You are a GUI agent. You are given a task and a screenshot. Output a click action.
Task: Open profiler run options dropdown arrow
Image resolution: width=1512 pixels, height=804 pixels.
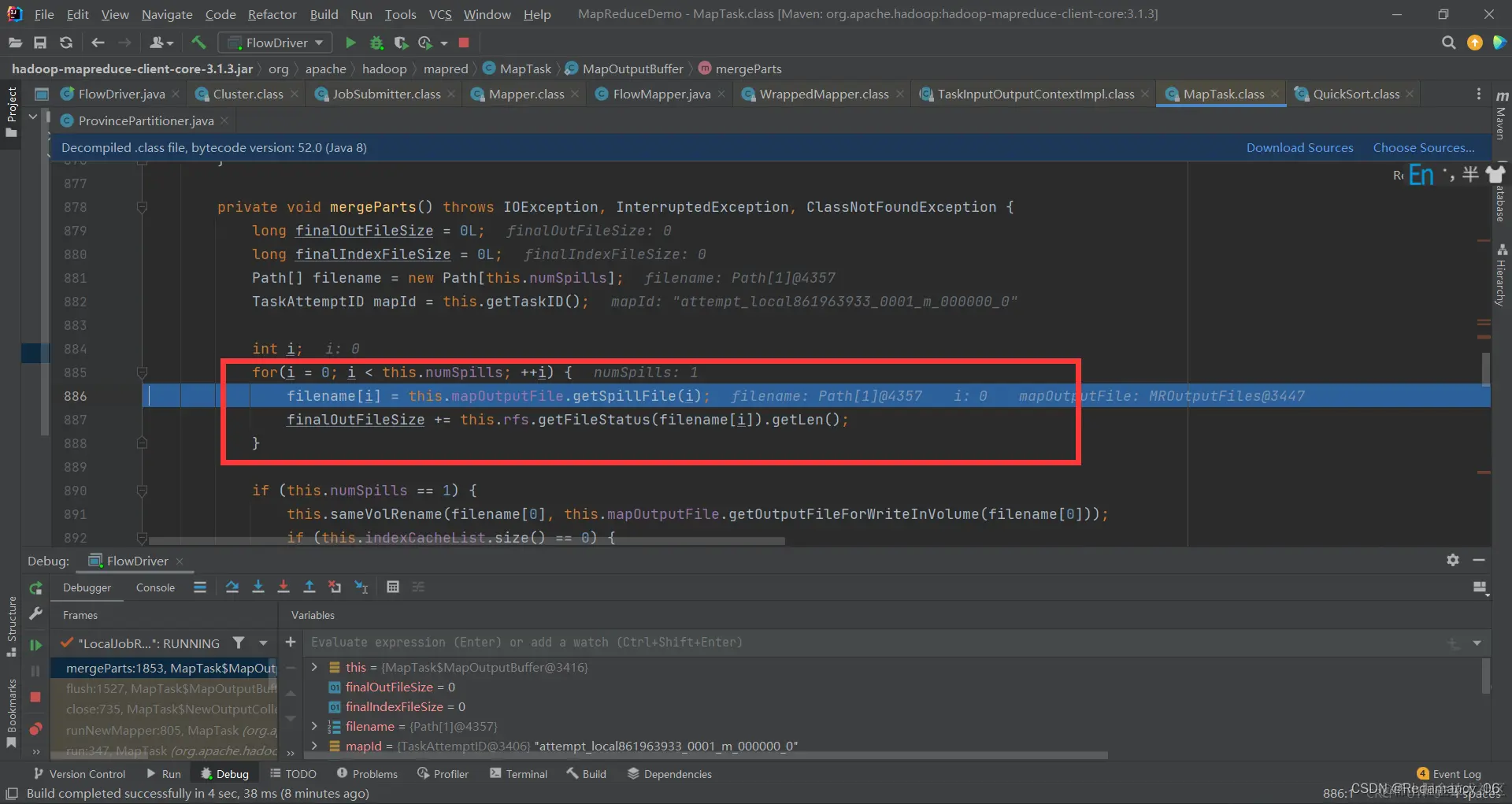[444, 43]
